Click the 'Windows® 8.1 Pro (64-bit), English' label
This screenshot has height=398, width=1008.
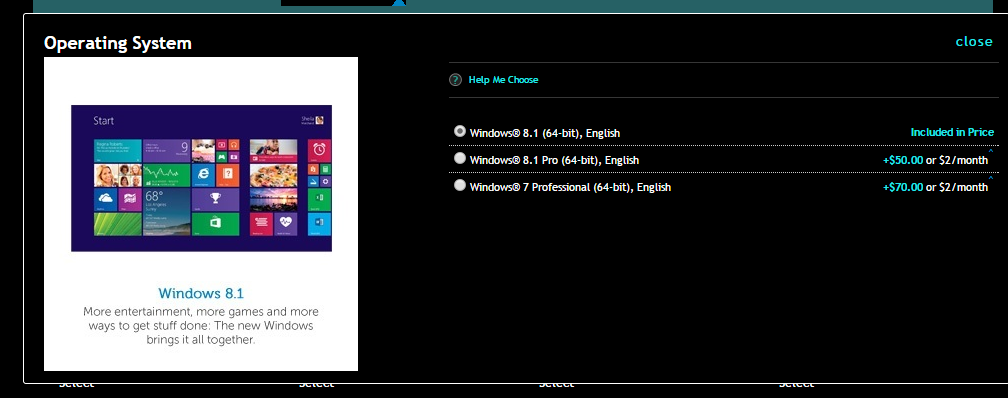pyautogui.click(x=554, y=160)
